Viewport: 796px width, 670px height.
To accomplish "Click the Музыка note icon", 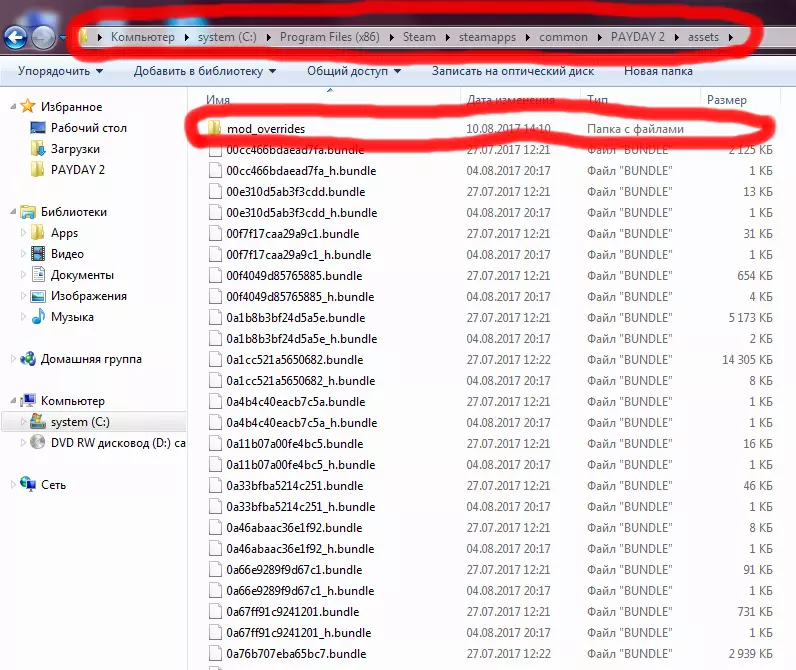I will coord(38,316).
